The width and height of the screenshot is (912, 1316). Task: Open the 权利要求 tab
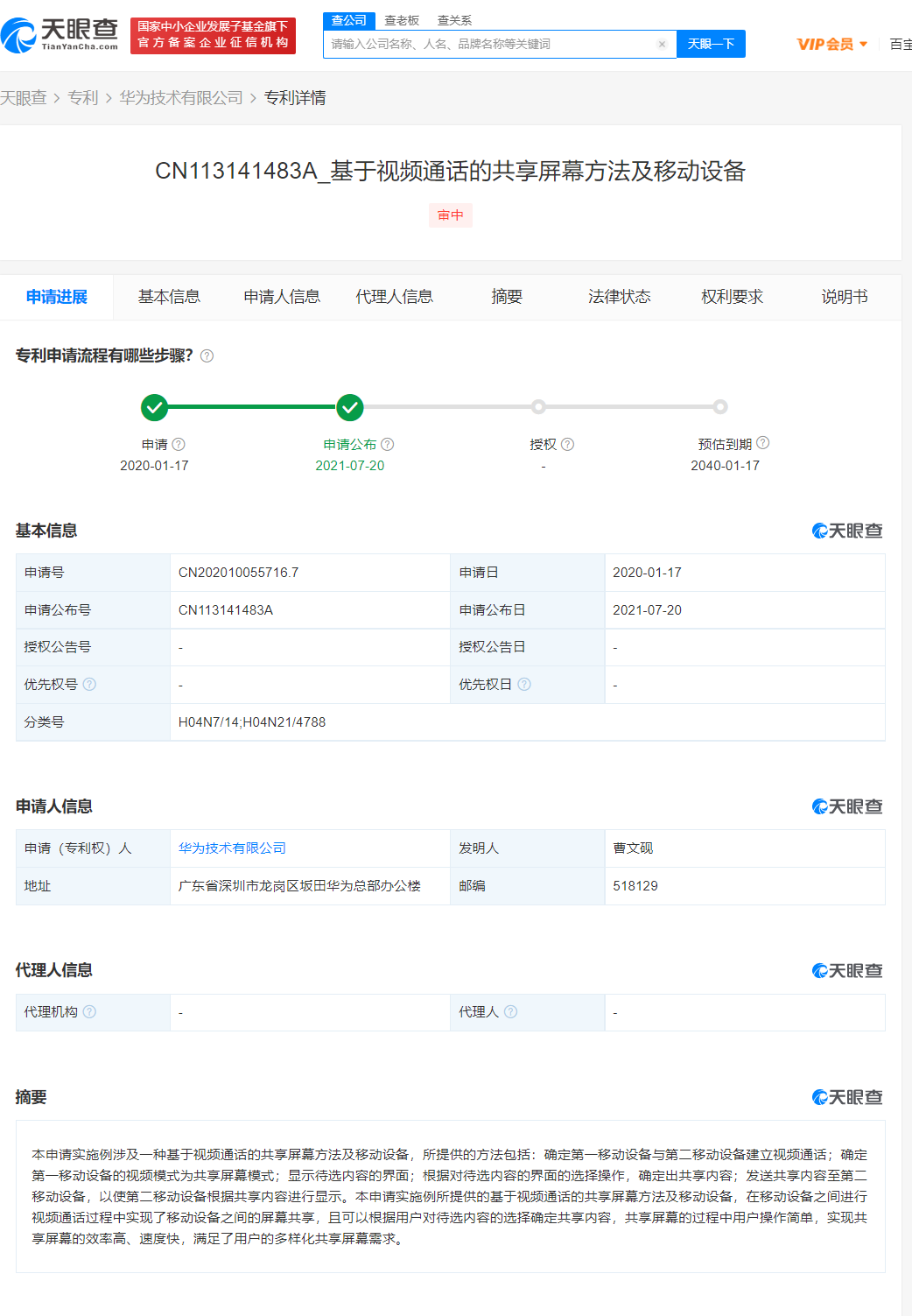[732, 297]
